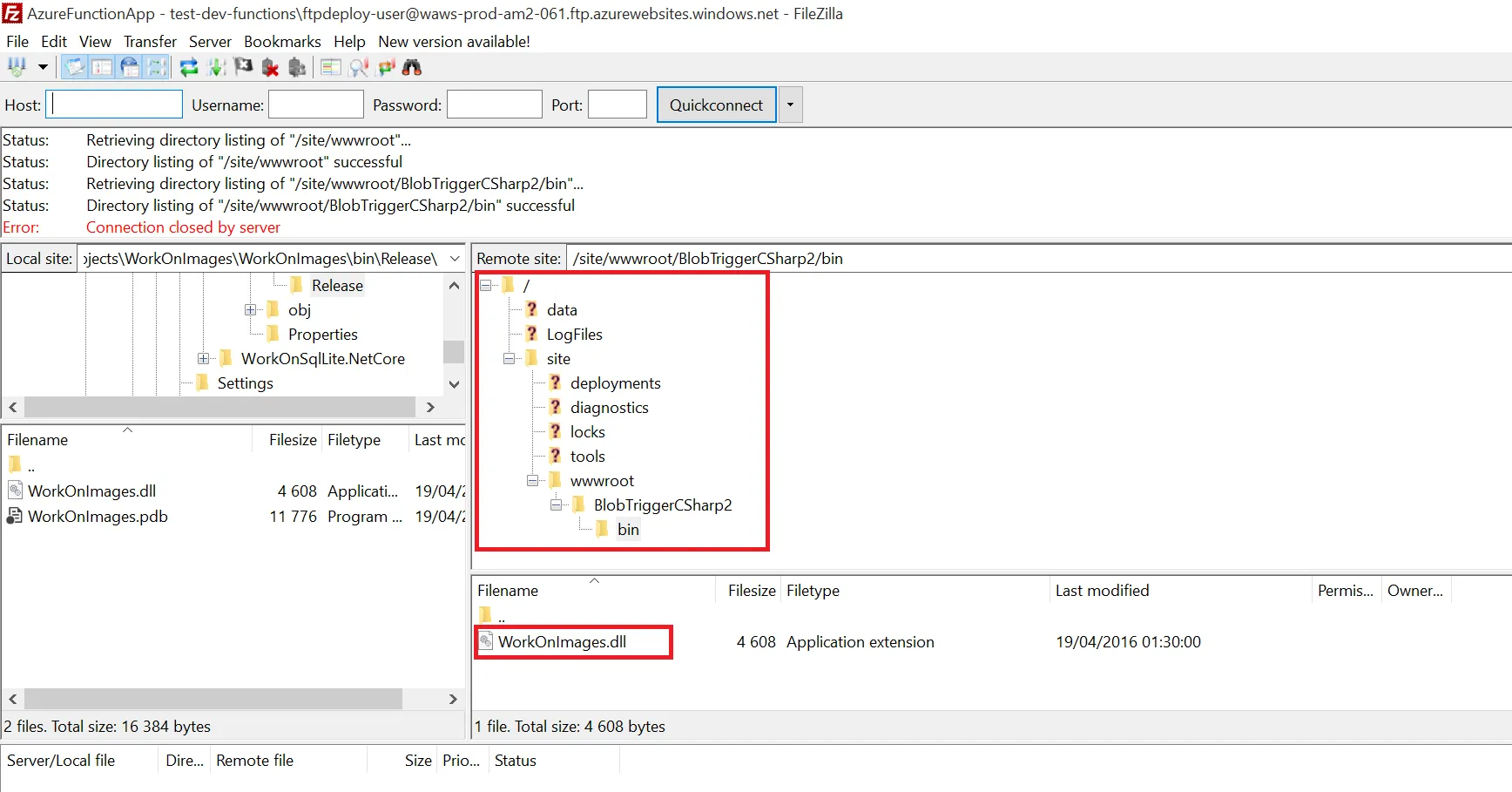Sort local files by Filesize column

(287, 440)
